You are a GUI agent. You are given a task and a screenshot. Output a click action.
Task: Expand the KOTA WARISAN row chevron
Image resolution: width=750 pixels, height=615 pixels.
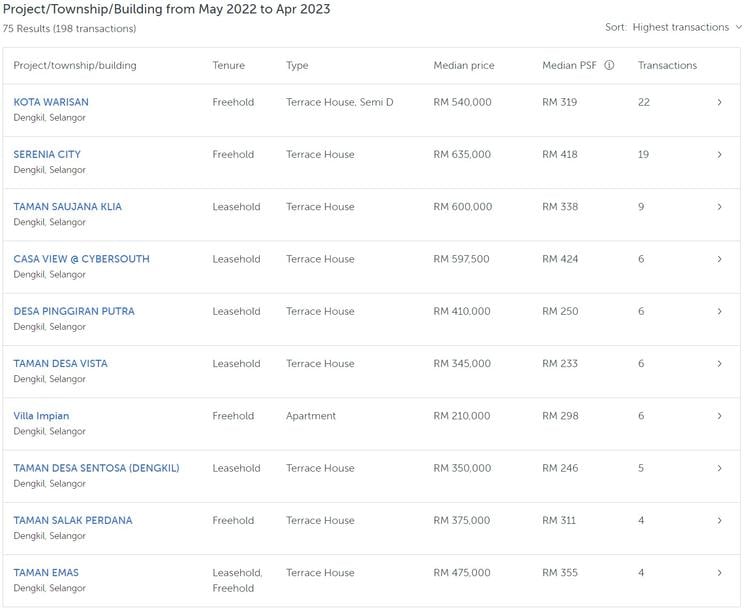click(719, 102)
